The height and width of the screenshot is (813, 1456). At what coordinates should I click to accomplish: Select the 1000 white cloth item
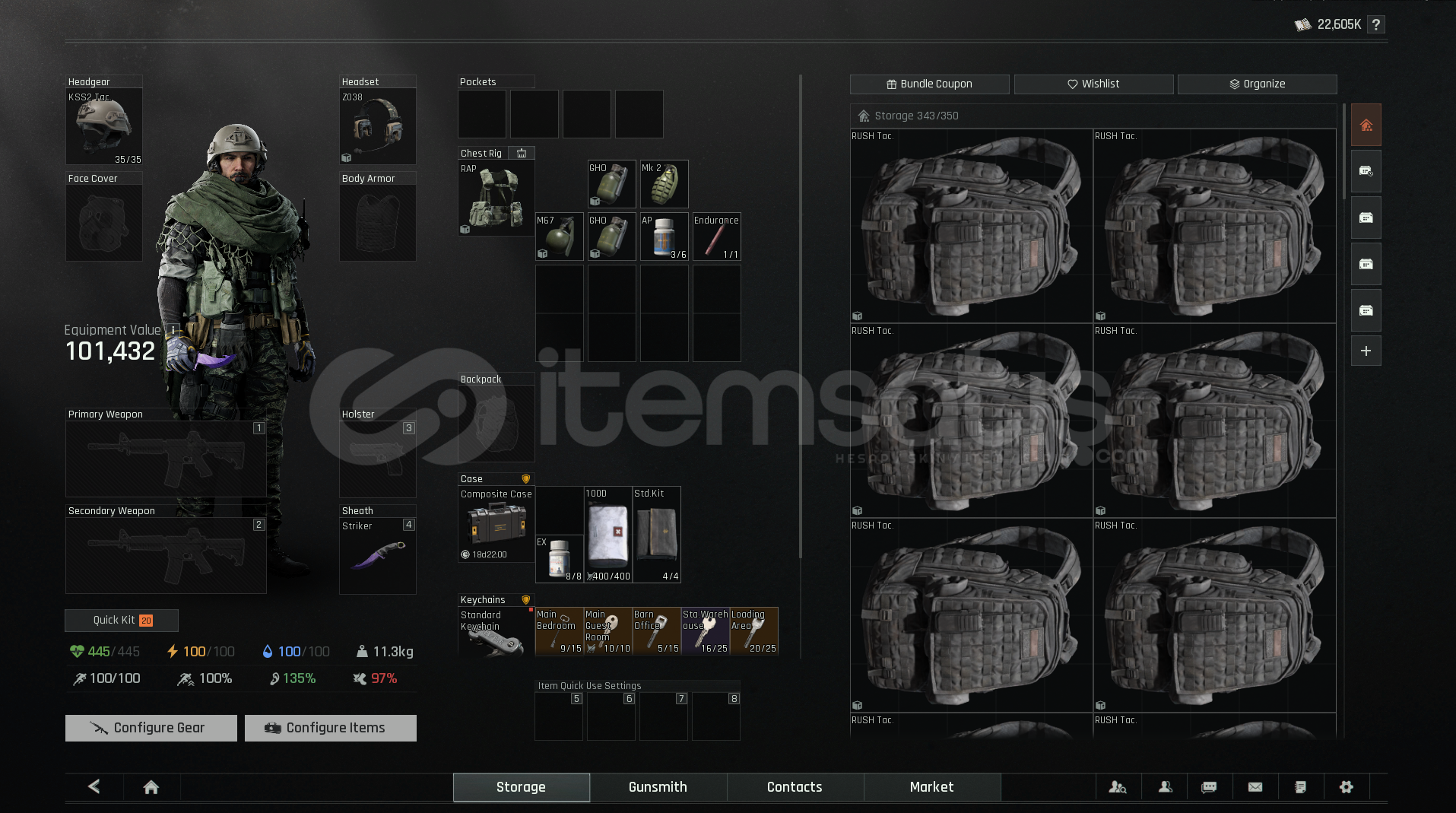(x=608, y=535)
